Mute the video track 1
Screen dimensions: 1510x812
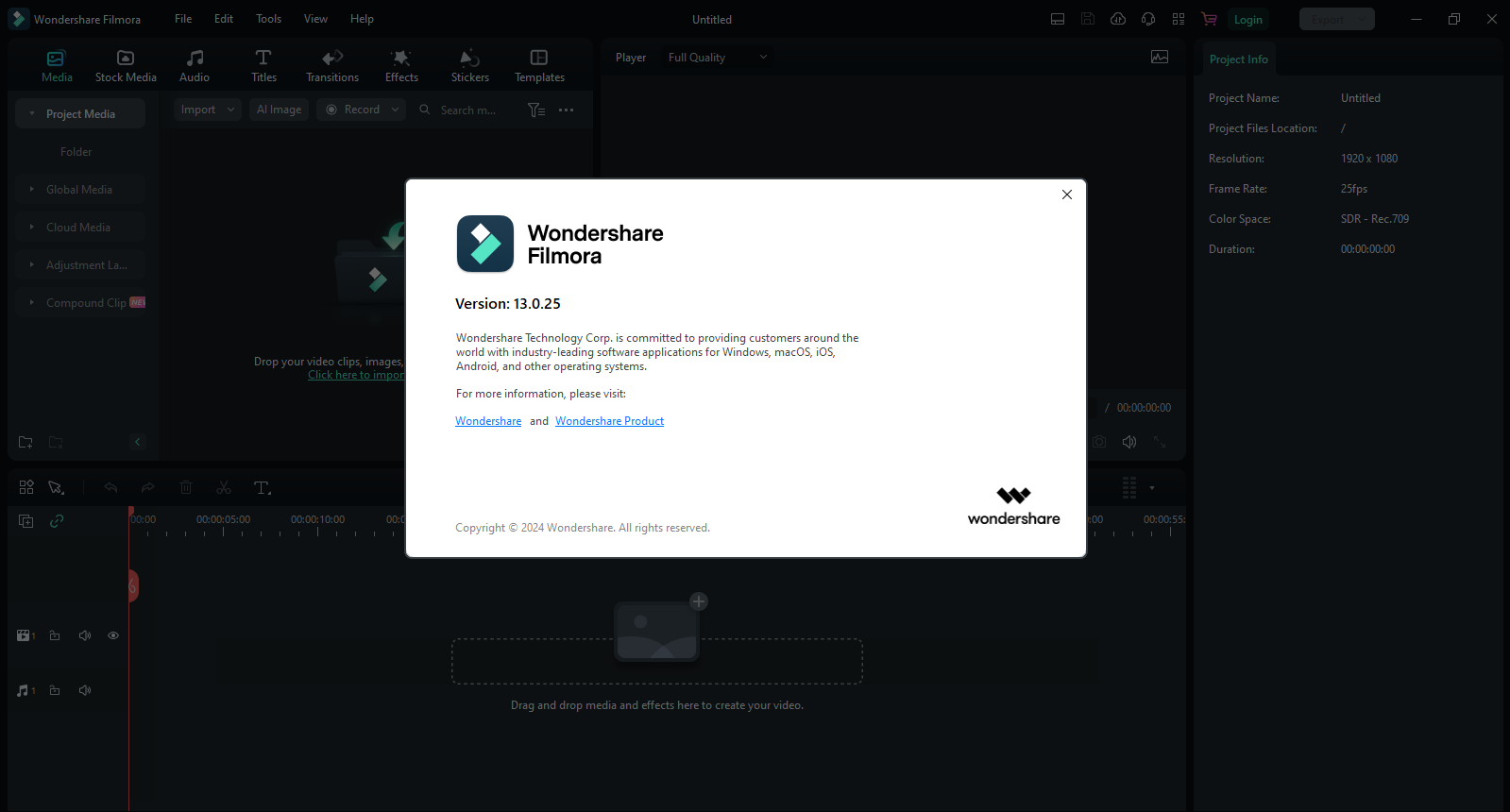click(x=85, y=635)
